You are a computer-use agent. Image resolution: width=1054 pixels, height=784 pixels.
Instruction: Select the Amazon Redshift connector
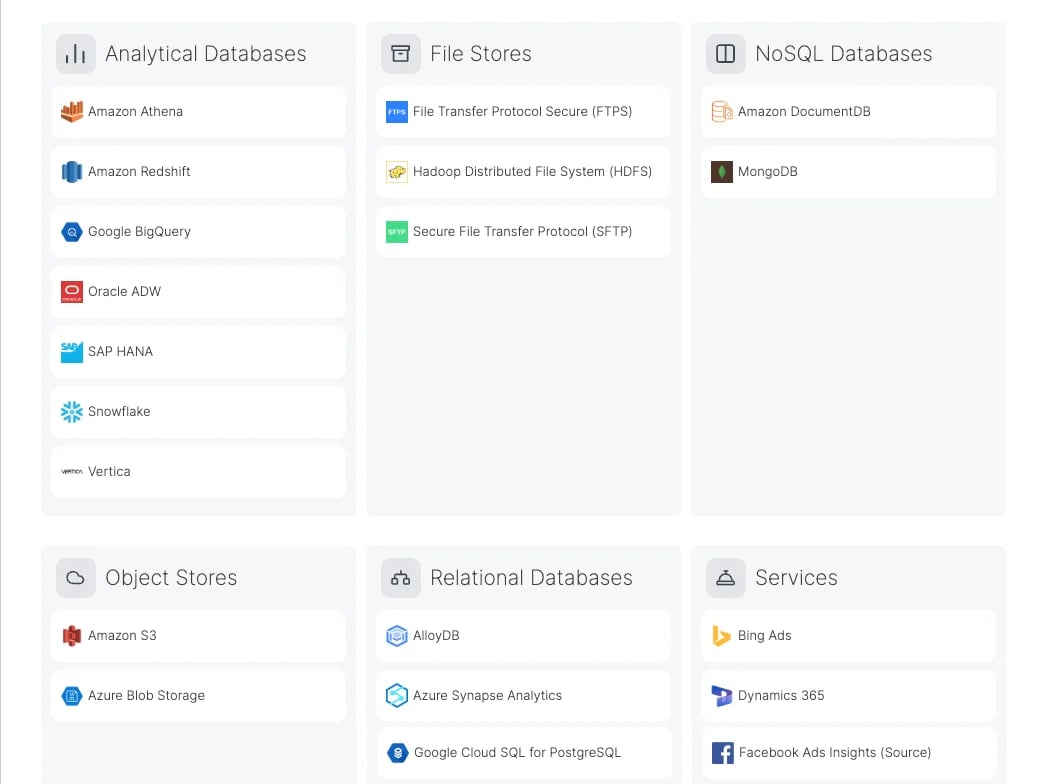(198, 172)
